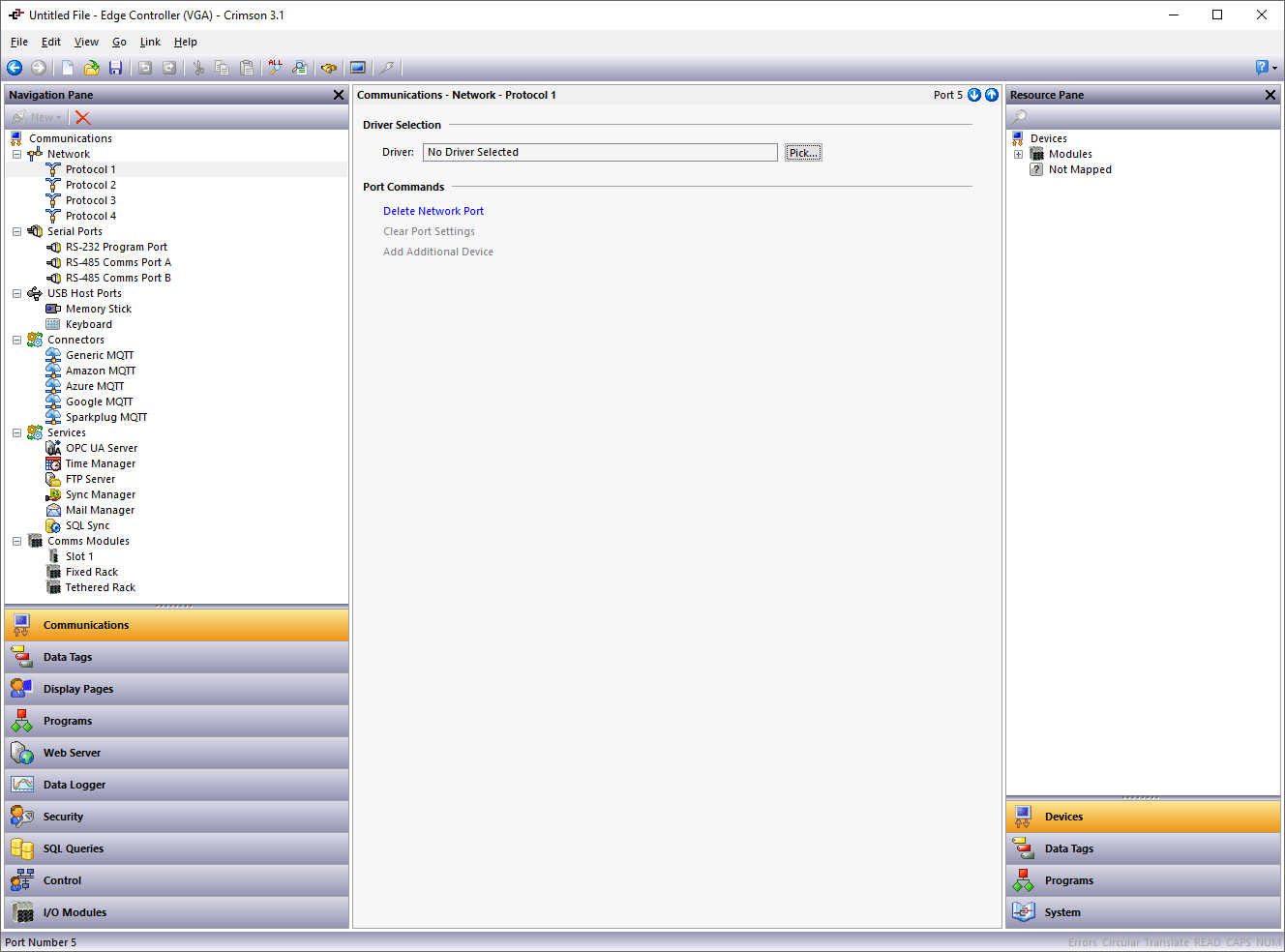Open the Help question mark dropdown
1285x952 pixels.
click(1267, 68)
